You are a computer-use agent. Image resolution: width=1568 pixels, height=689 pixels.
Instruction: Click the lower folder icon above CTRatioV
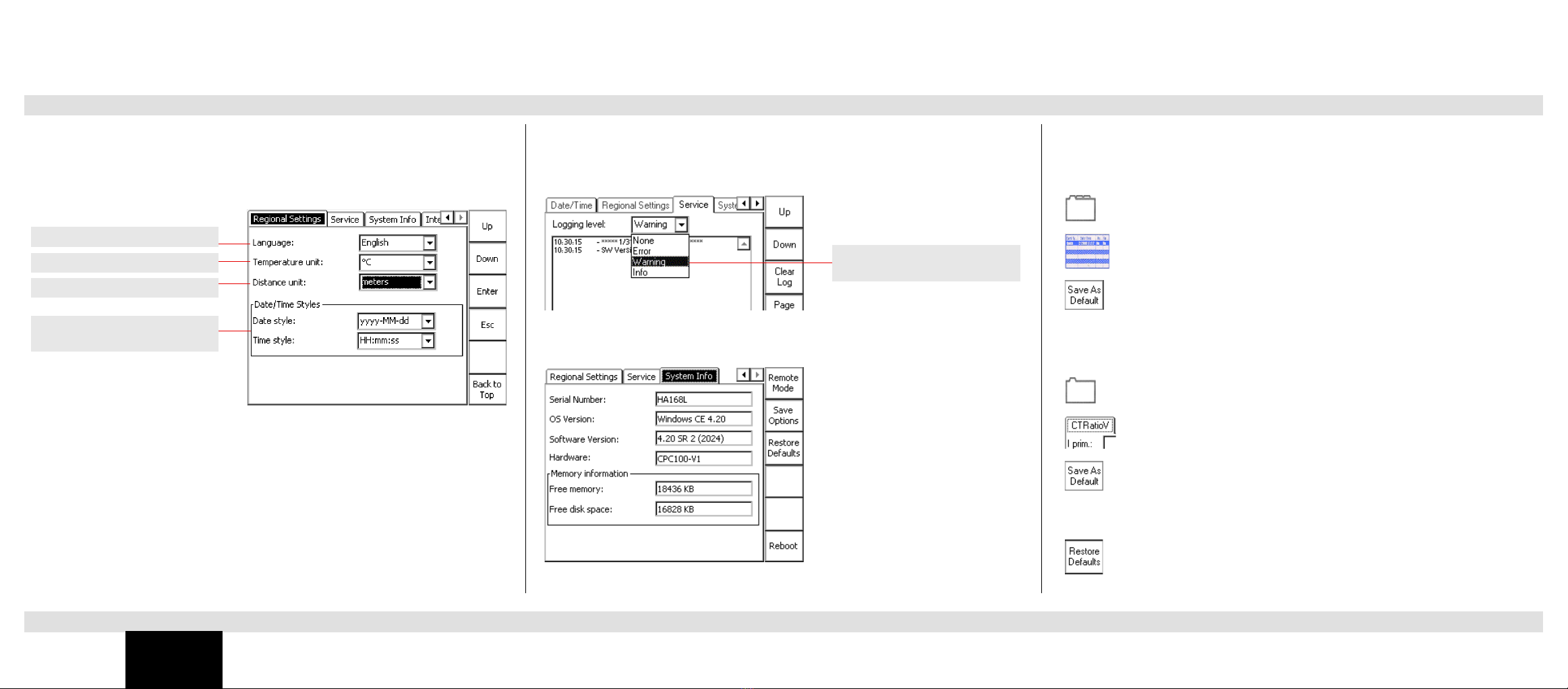1080,391
